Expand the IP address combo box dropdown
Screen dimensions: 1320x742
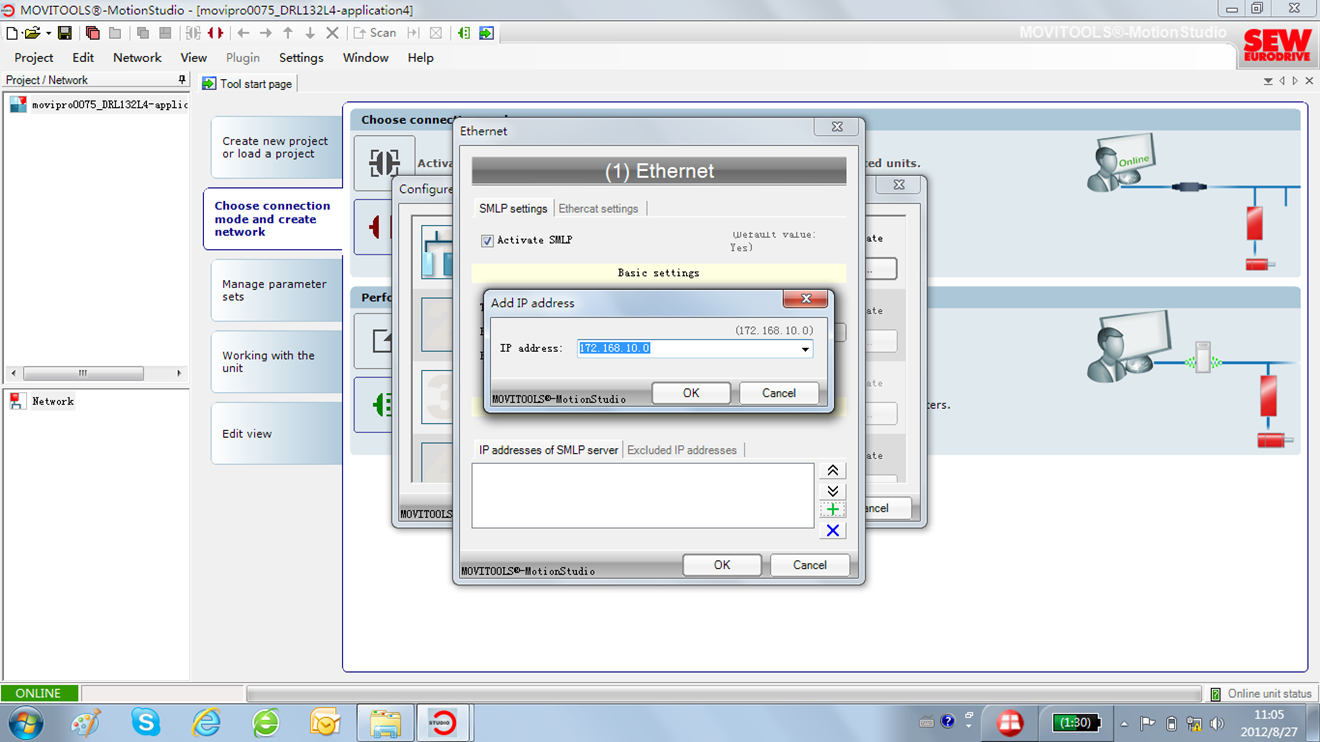tap(804, 349)
